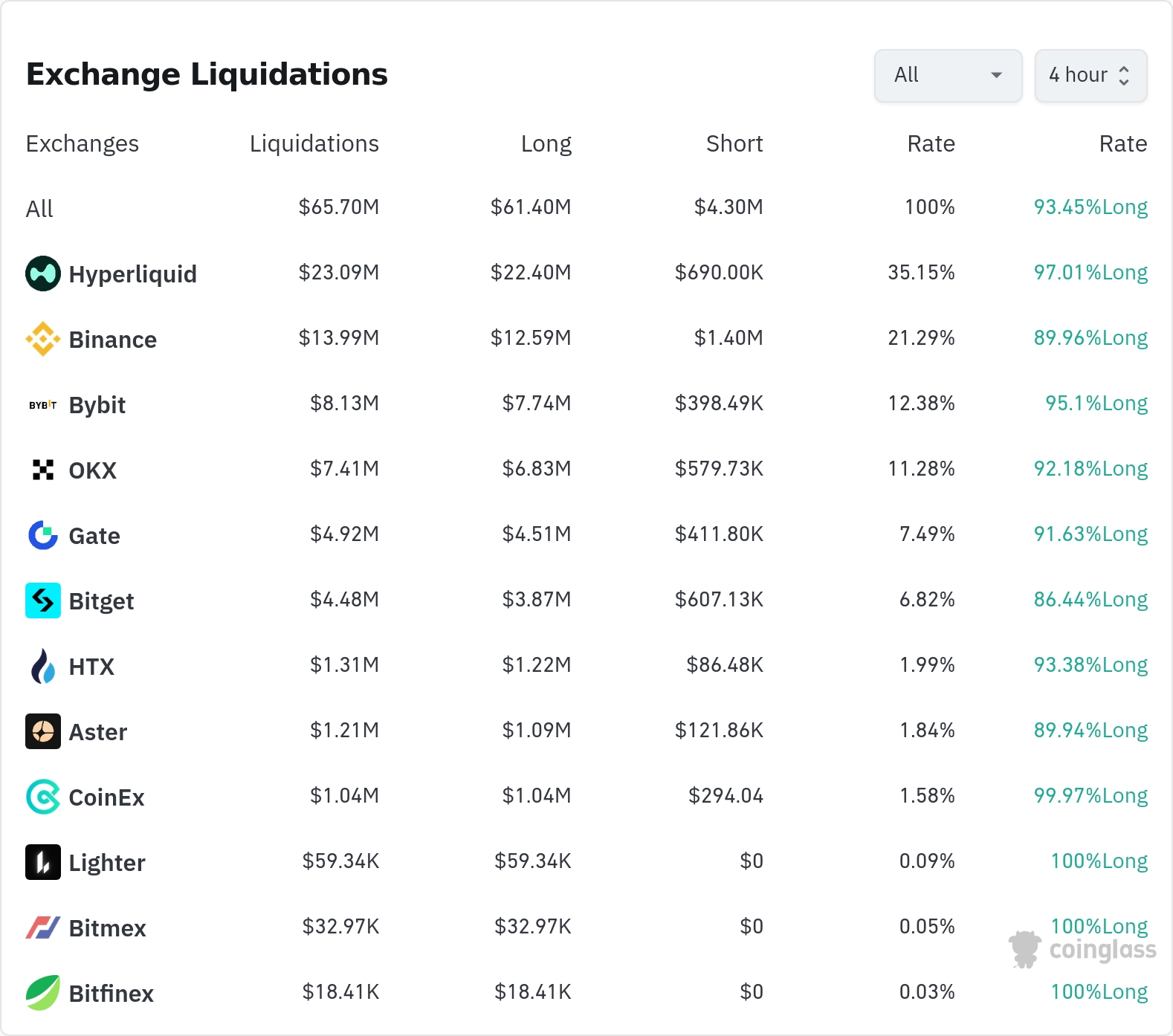1173x1036 pixels.
Task: Open the Hyperliquid exchange name link
Action: coord(132,274)
